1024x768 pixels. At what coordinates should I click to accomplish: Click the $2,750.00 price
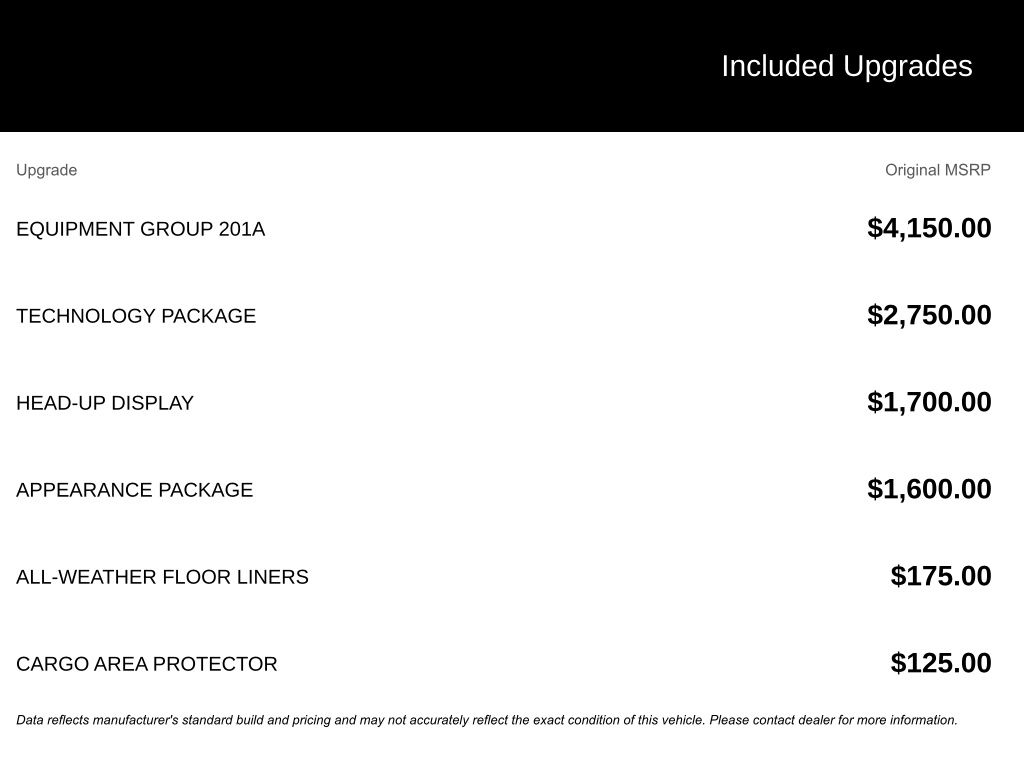click(x=929, y=315)
